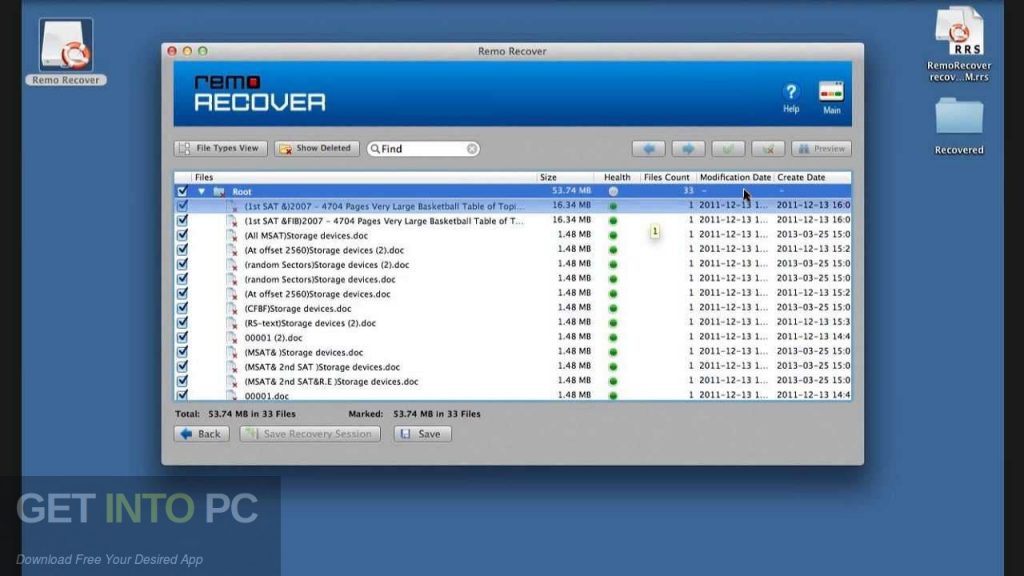Click the Modification Date column header
The image size is (1024, 576).
[735, 177]
